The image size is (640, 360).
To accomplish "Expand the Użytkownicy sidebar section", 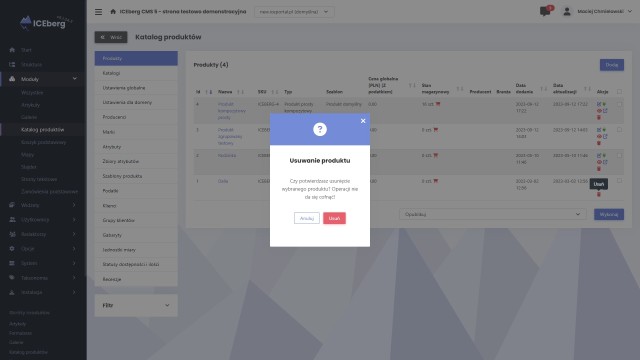I will [x=43, y=220].
